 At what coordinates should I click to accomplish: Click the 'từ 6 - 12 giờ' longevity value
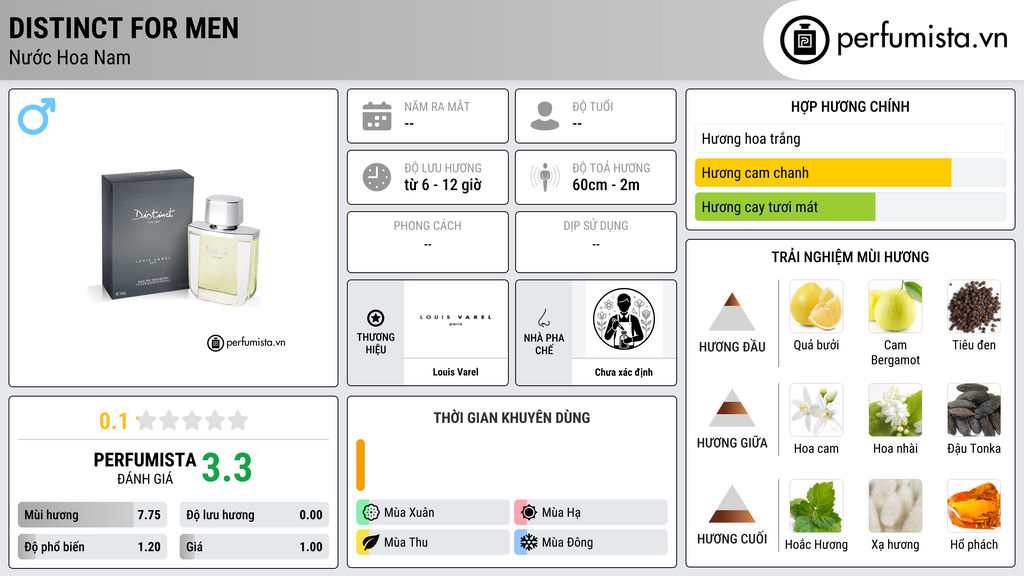(x=443, y=185)
